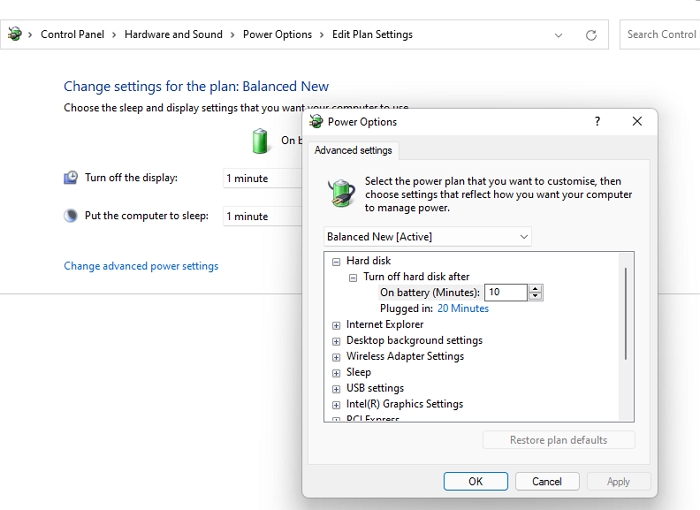Click the large power plan icon in dialog
The height and width of the screenshot is (510, 700).
pyautogui.click(x=343, y=192)
